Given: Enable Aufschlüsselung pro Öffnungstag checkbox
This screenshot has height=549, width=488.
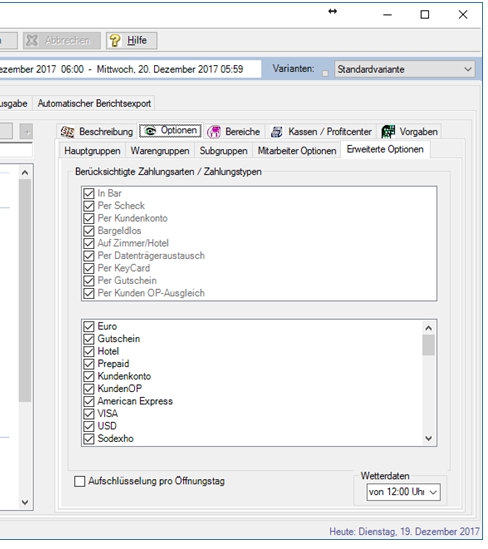Looking at the screenshot, I should pyautogui.click(x=79, y=481).
